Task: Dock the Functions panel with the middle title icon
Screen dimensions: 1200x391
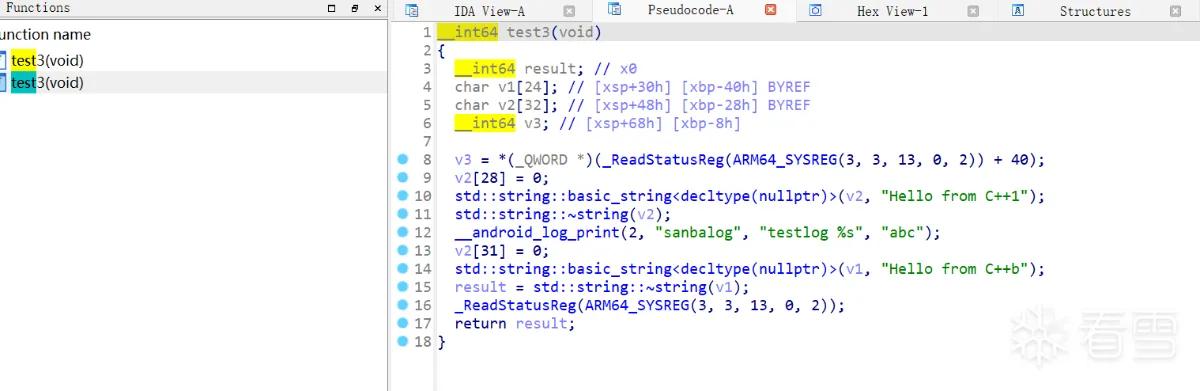Action: [x=354, y=8]
